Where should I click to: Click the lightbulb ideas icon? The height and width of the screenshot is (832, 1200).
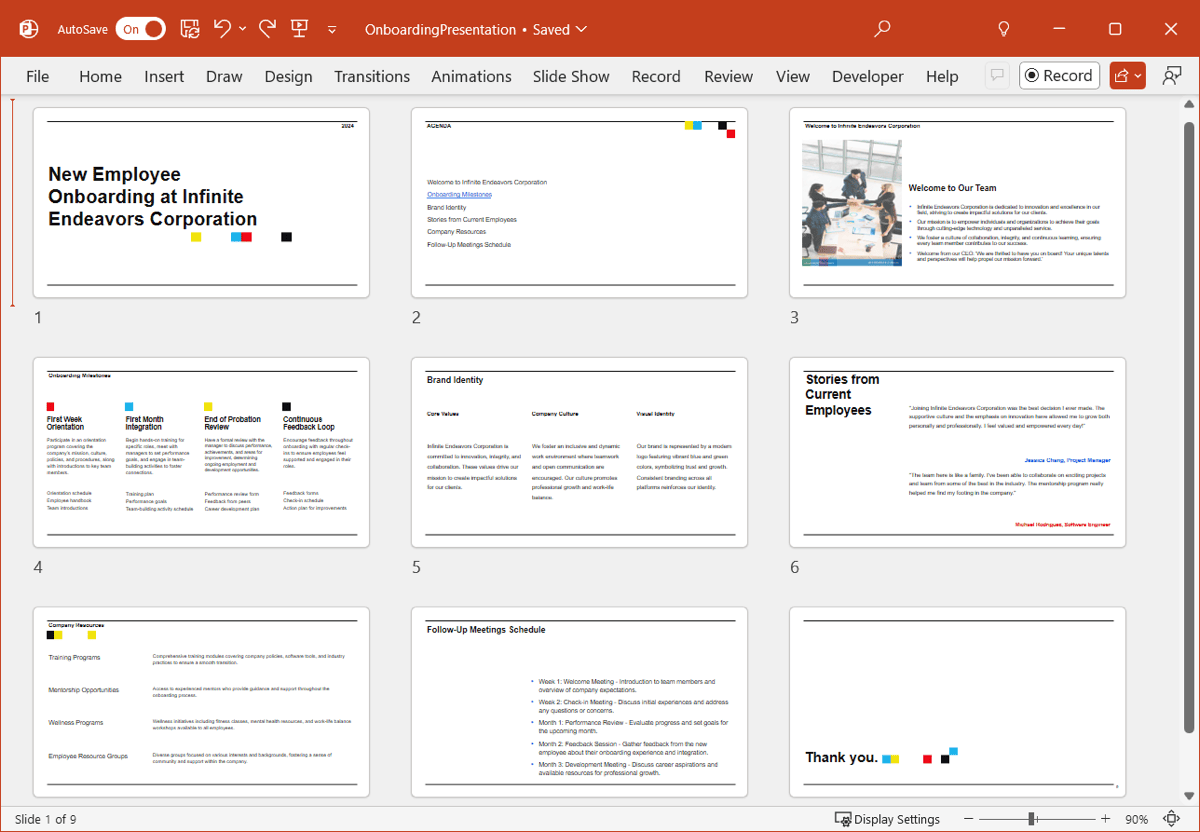pyautogui.click(x=1004, y=29)
